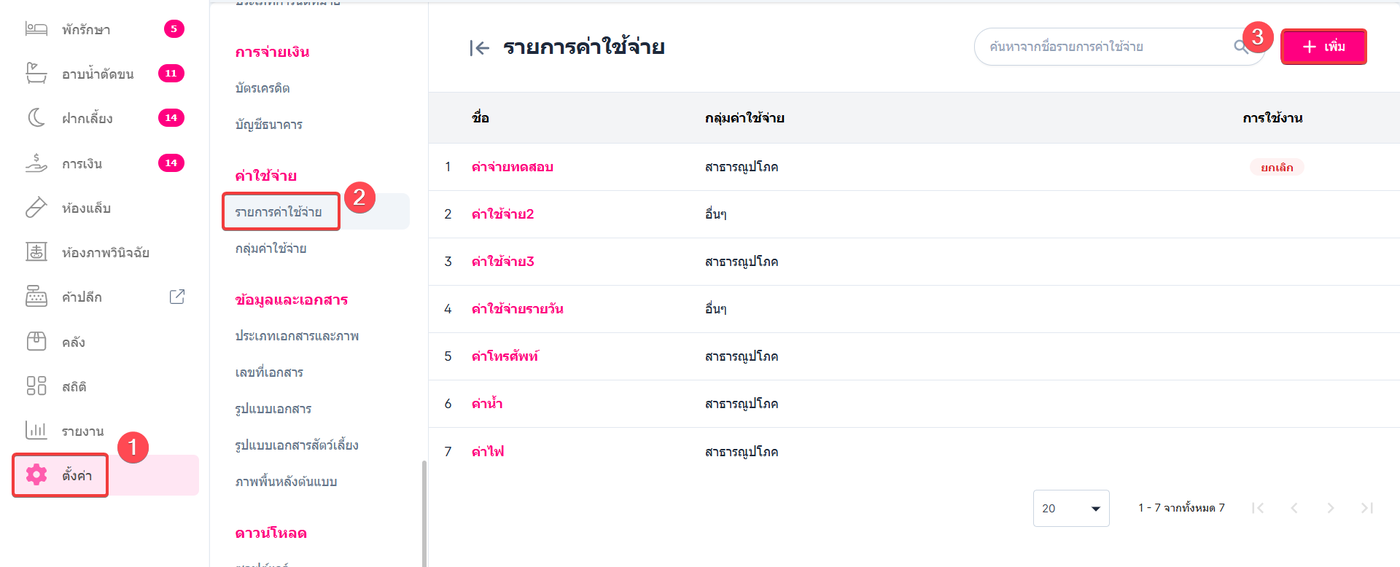Screen dimensions: 1400x567
Task: Select บัตรเครดิต in the settings menu
Action: pyautogui.click(x=262, y=88)
